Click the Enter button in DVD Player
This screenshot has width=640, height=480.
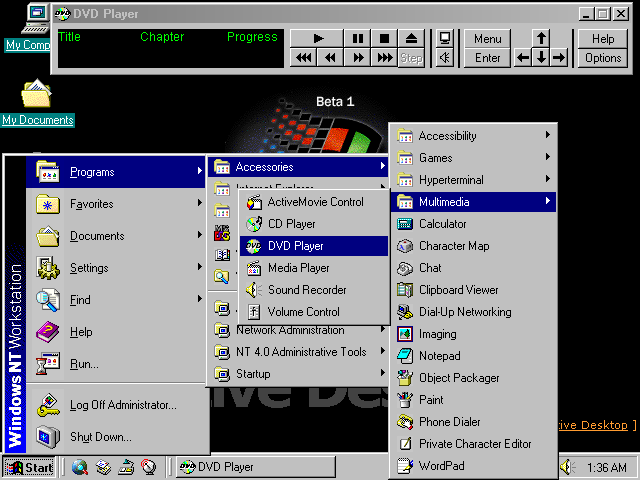pyautogui.click(x=487, y=58)
